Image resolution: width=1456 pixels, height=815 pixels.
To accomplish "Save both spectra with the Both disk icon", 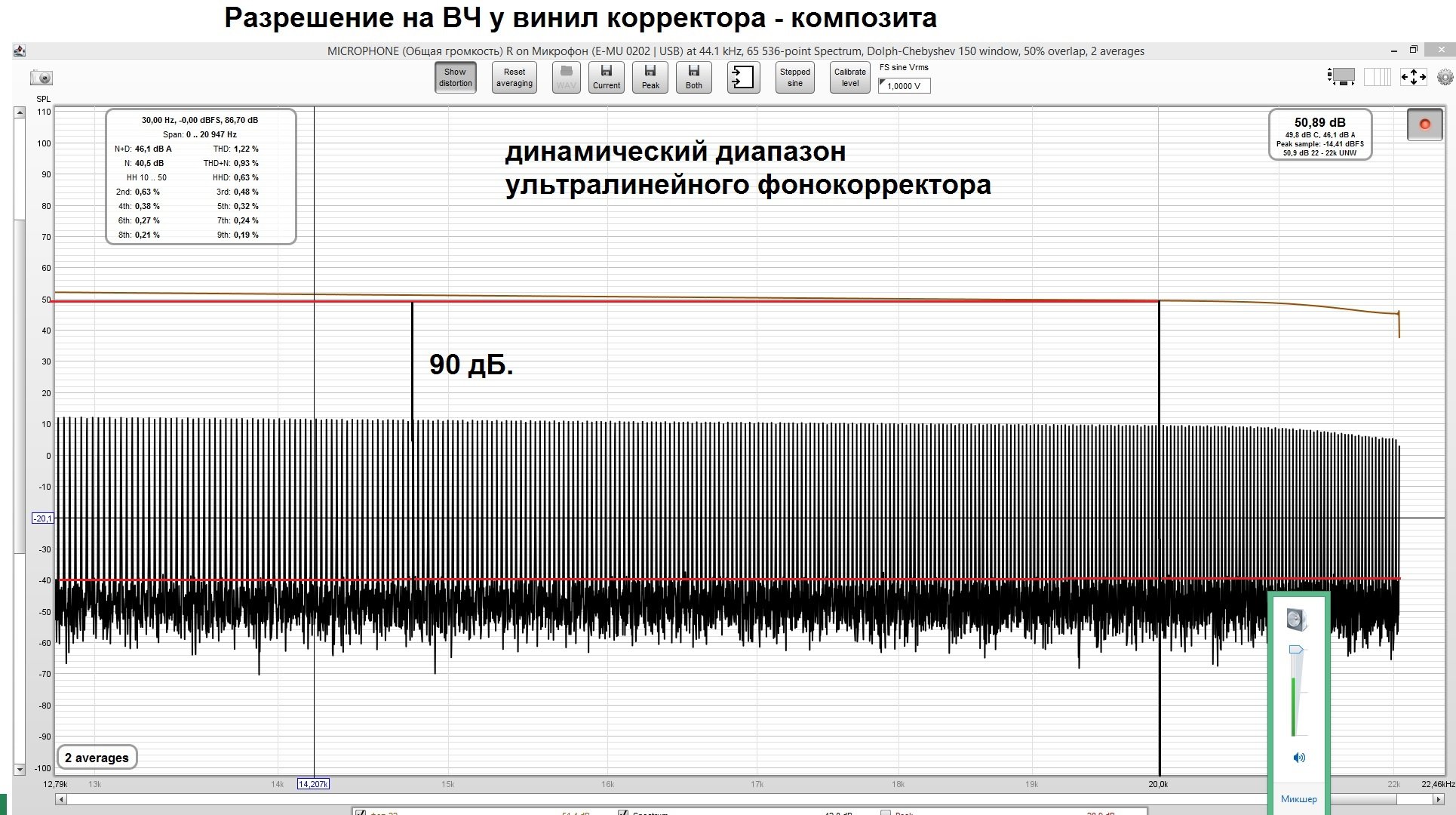I will (693, 76).
